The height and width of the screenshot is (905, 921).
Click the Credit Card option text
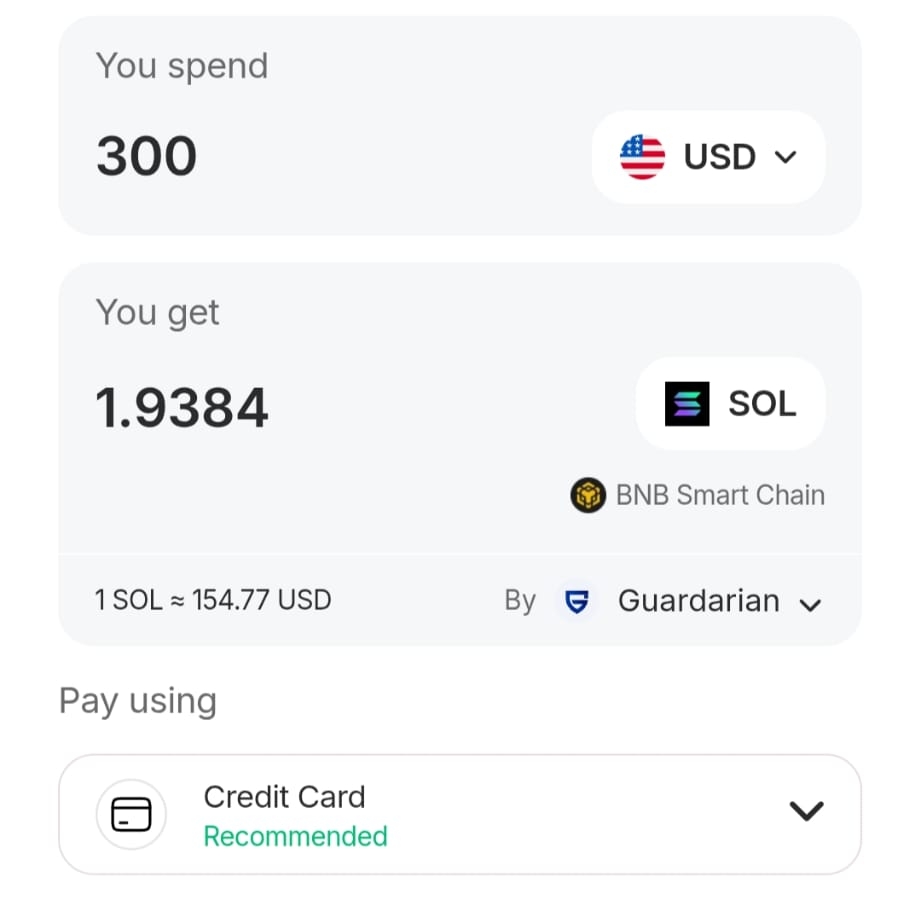tap(284, 797)
